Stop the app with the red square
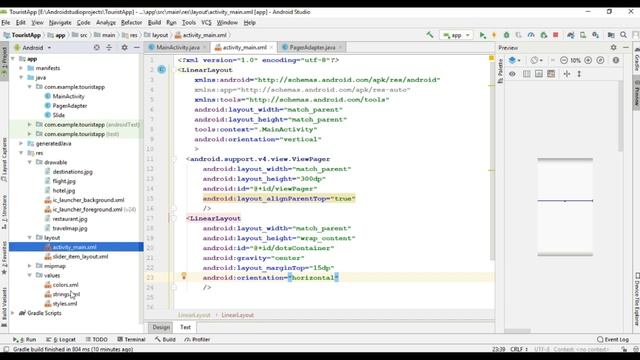The image size is (640, 360). tap(556, 36)
